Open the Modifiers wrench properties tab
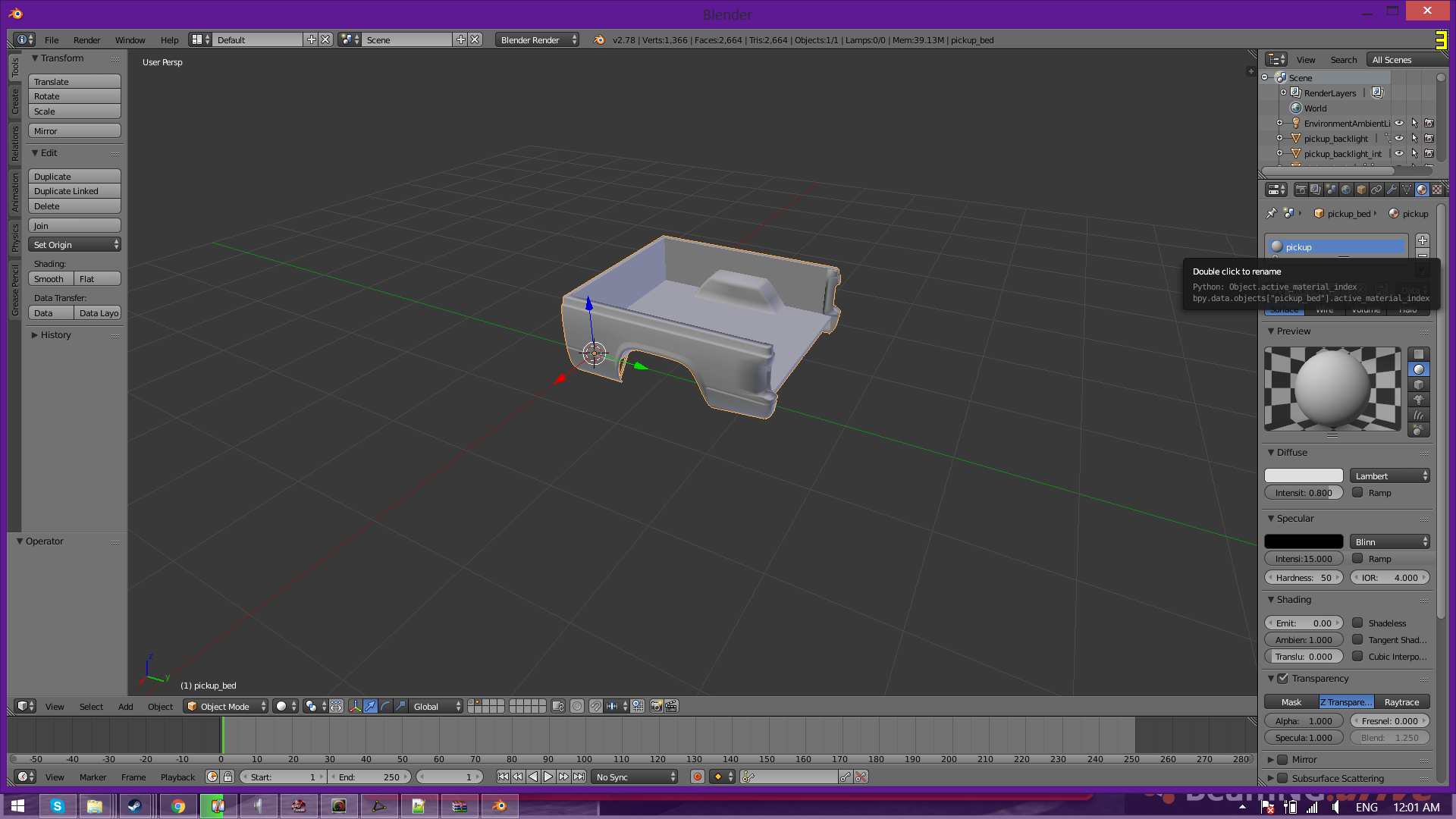This screenshot has height=819, width=1456. (x=1392, y=190)
